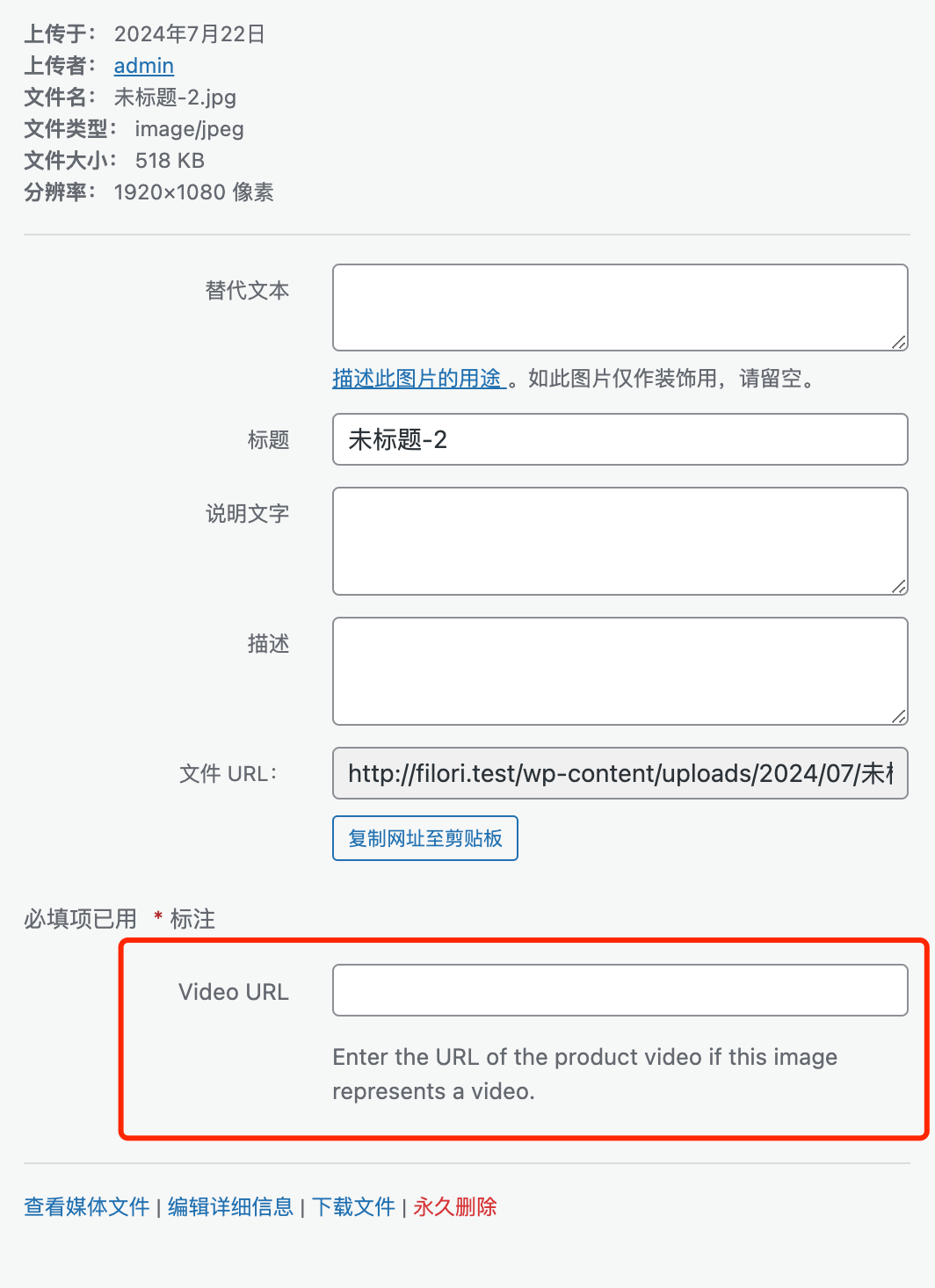Click inside the 替代文本 alt text box
This screenshot has width=935, height=1288.
pos(620,306)
